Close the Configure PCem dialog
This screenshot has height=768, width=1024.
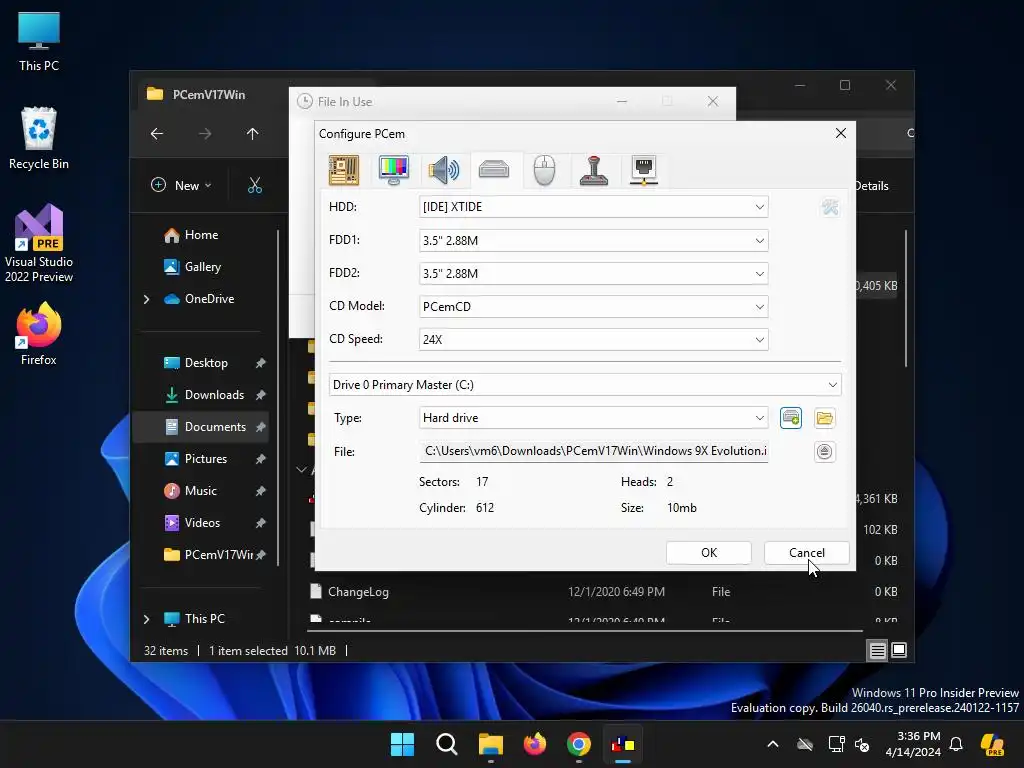pyautogui.click(x=841, y=133)
